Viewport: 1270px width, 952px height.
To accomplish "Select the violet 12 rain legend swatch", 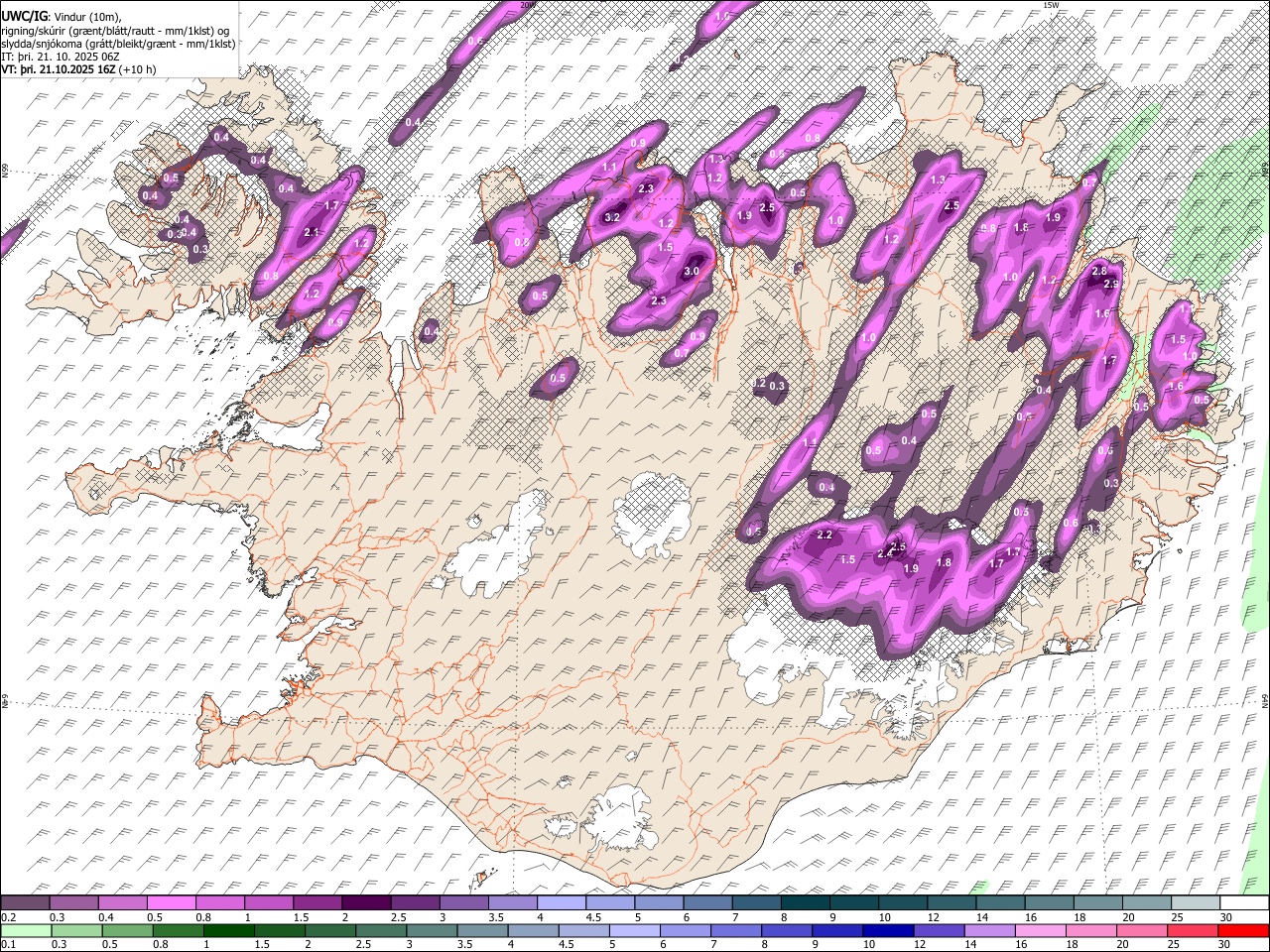I will pos(938,930).
